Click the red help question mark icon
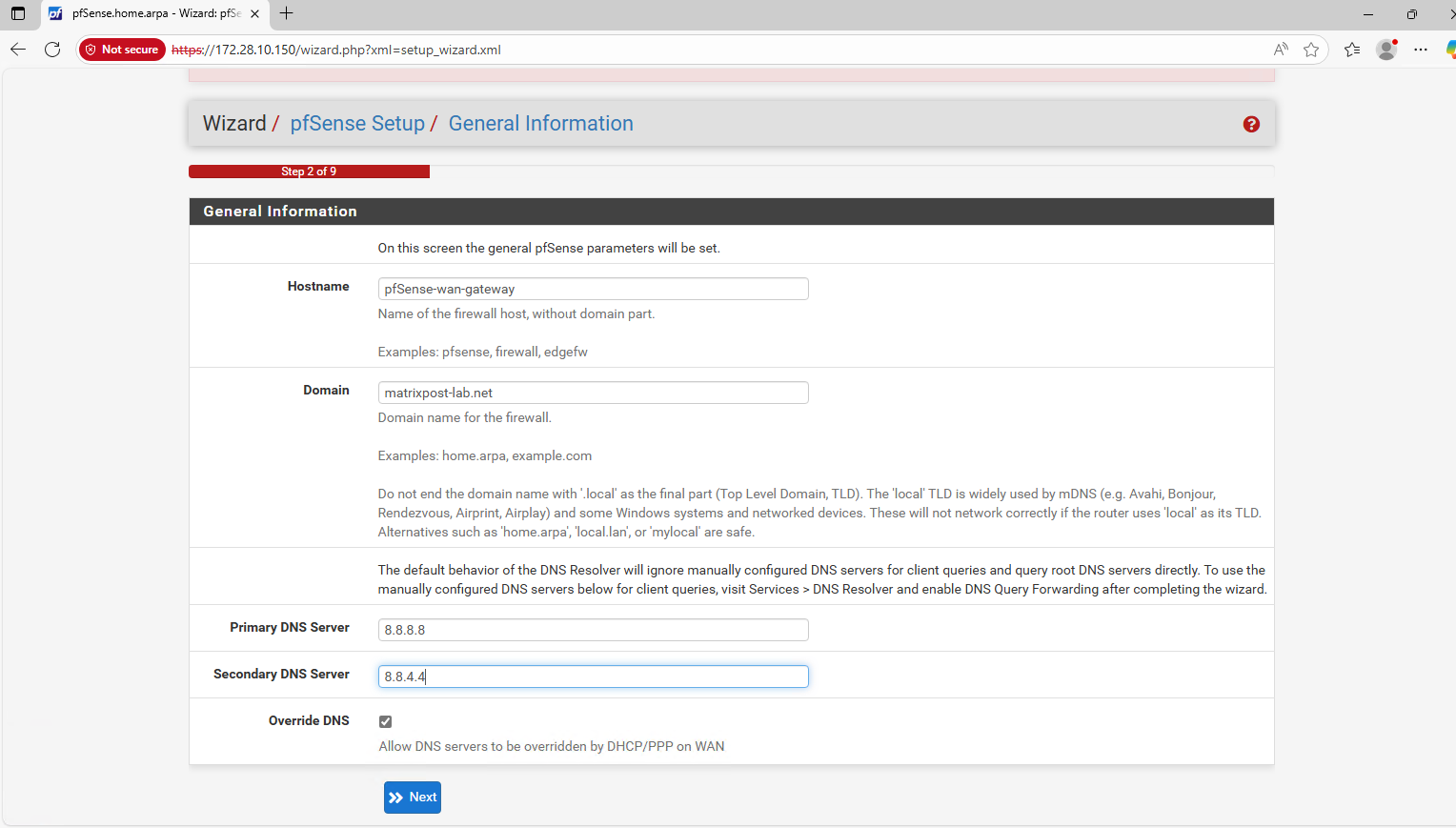 1251,124
